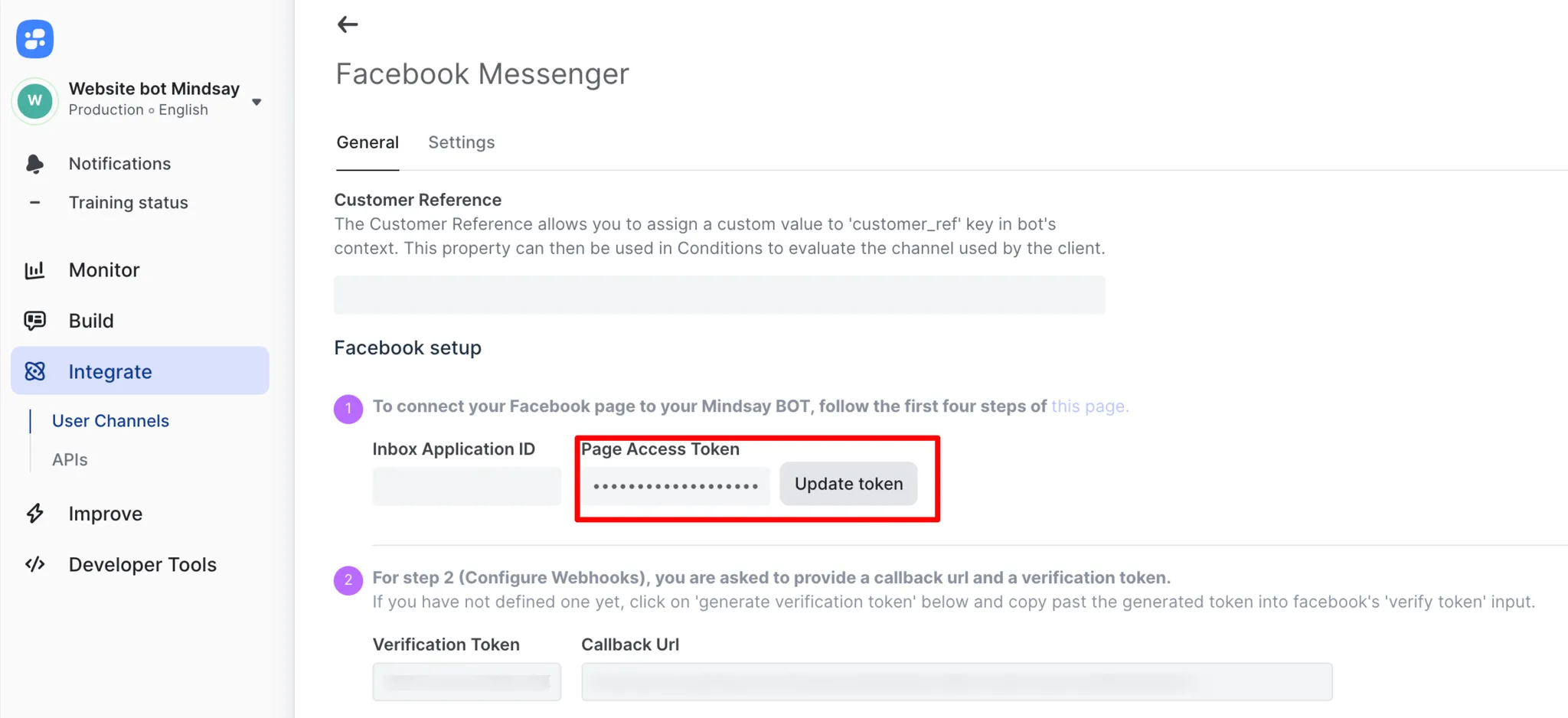Open APIs submenu item
The height and width of the screenshot is (718, 1568).
coord(70,460)
